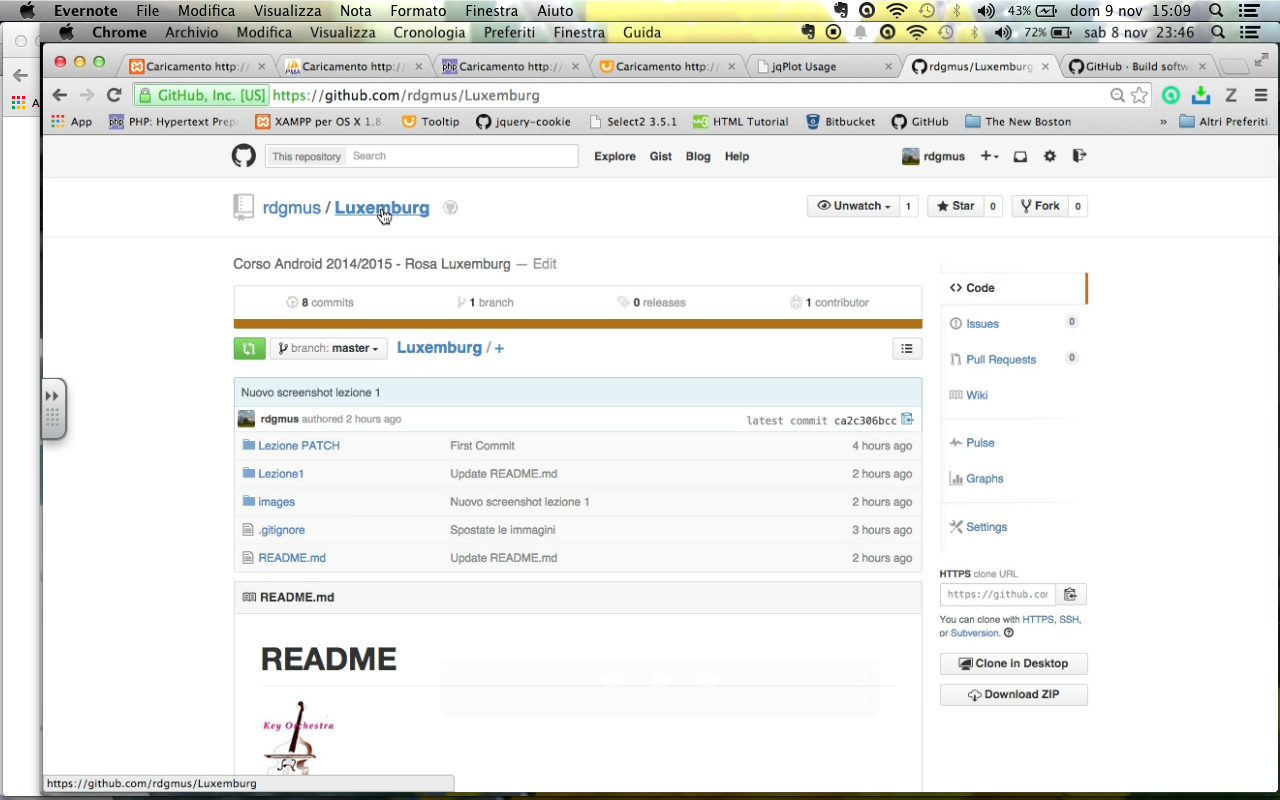This screenshot has width=1280, height=800.
Task: Open the create new plus dropdown
Action: click(x=989, y=156)
